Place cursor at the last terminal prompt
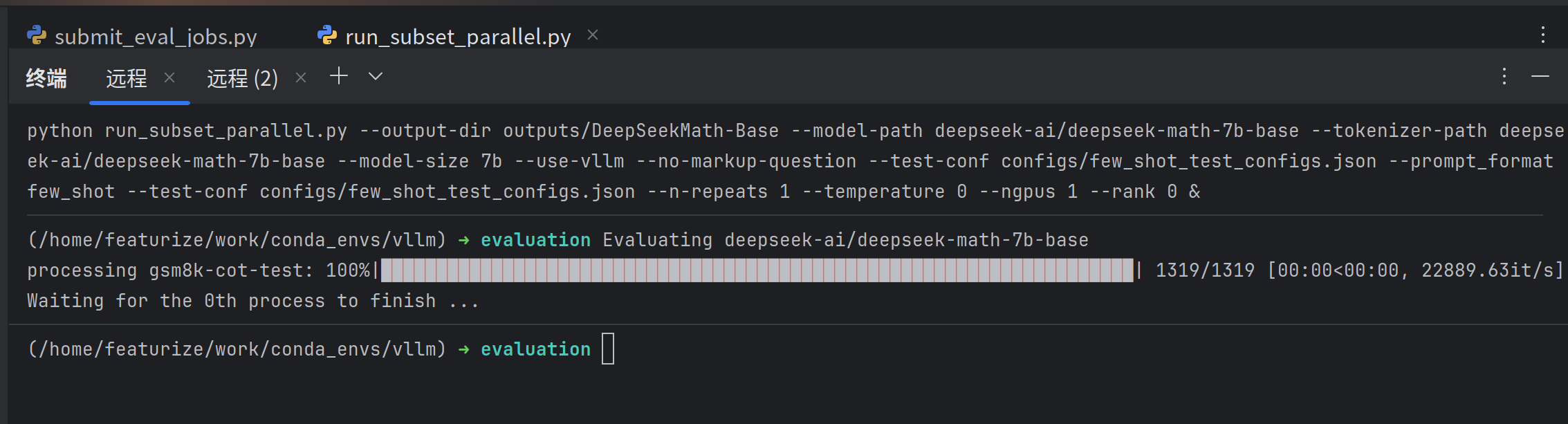Screen dimensions: 1568x424 tap(608, 349)
